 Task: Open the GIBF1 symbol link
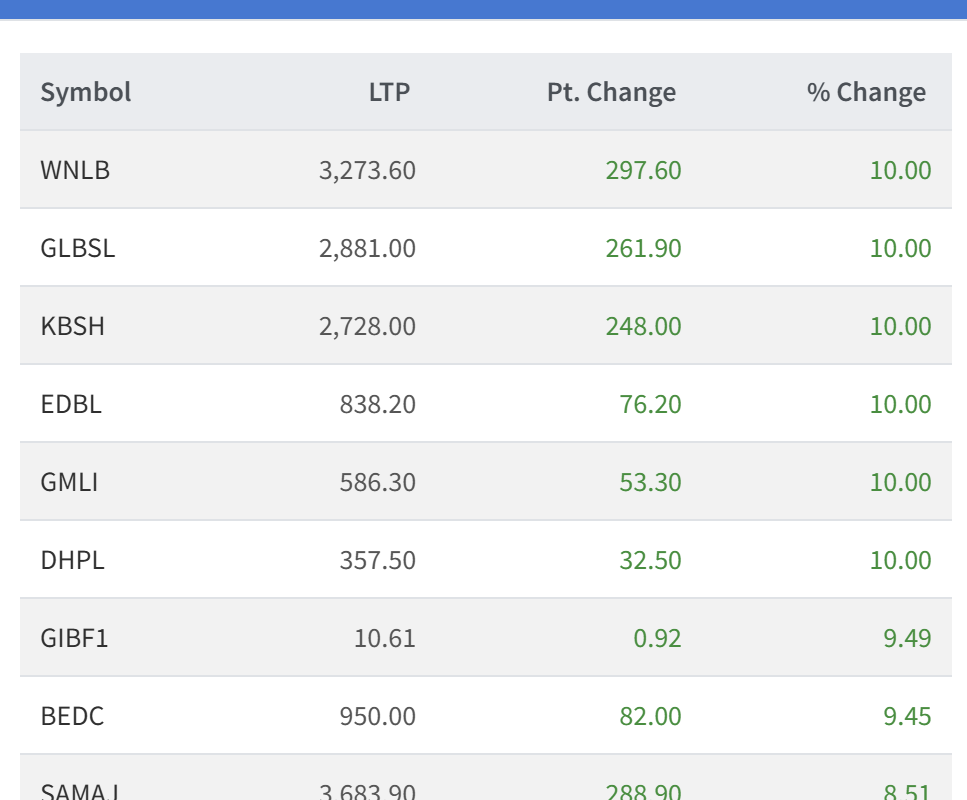[x=74, y=638]
